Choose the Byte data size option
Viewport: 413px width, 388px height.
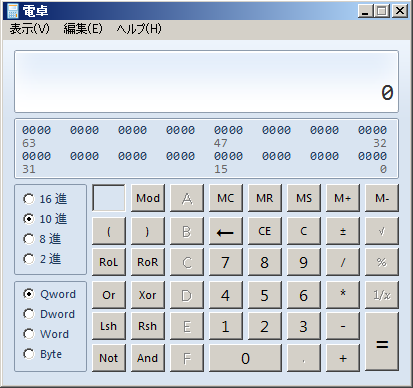(x=42, y=354)
